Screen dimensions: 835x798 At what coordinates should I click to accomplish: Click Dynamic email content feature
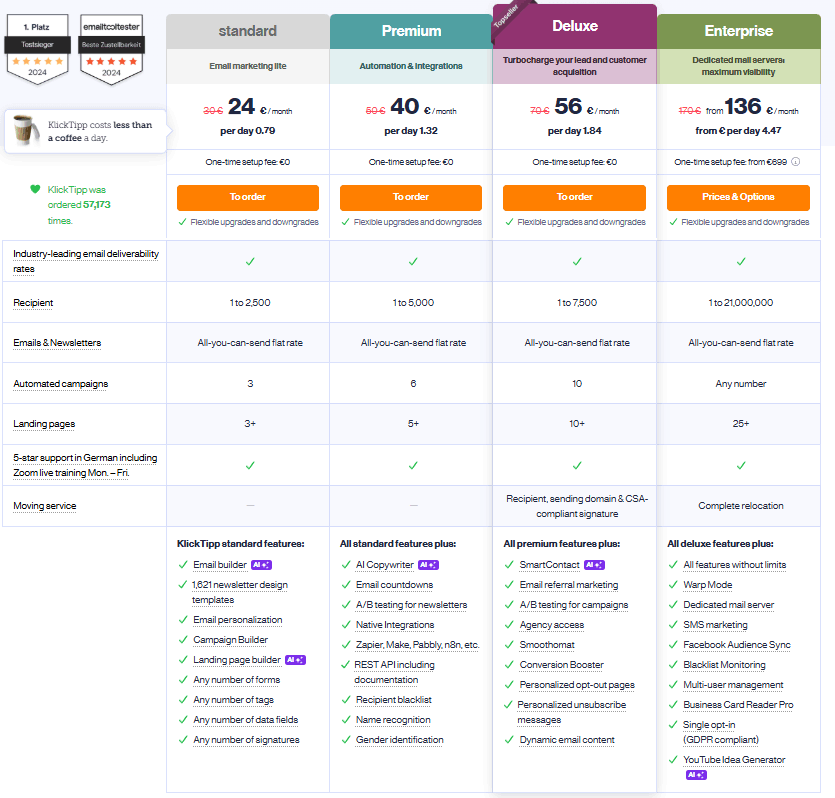click(567, 740)
